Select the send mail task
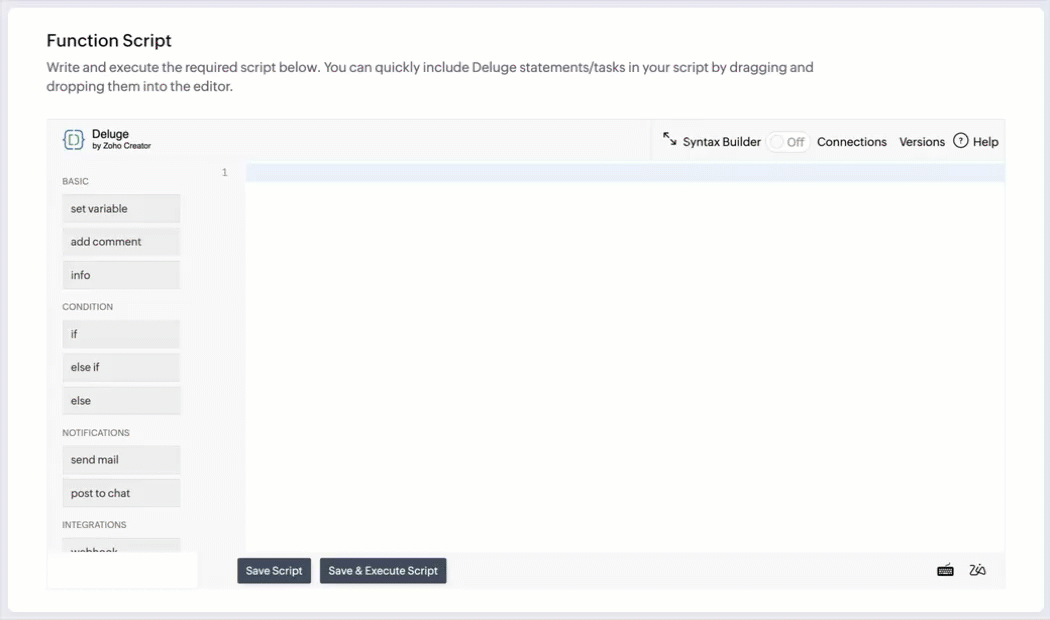 [121, 460]
